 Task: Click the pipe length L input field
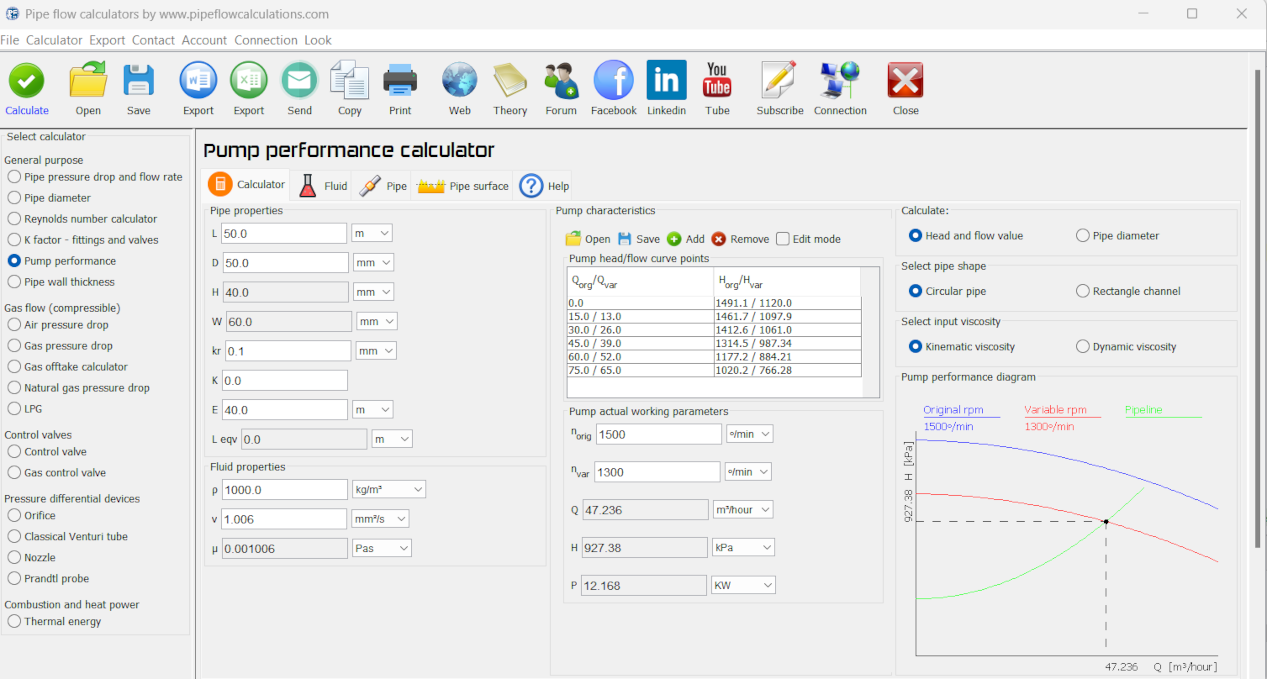coord(283,232)
